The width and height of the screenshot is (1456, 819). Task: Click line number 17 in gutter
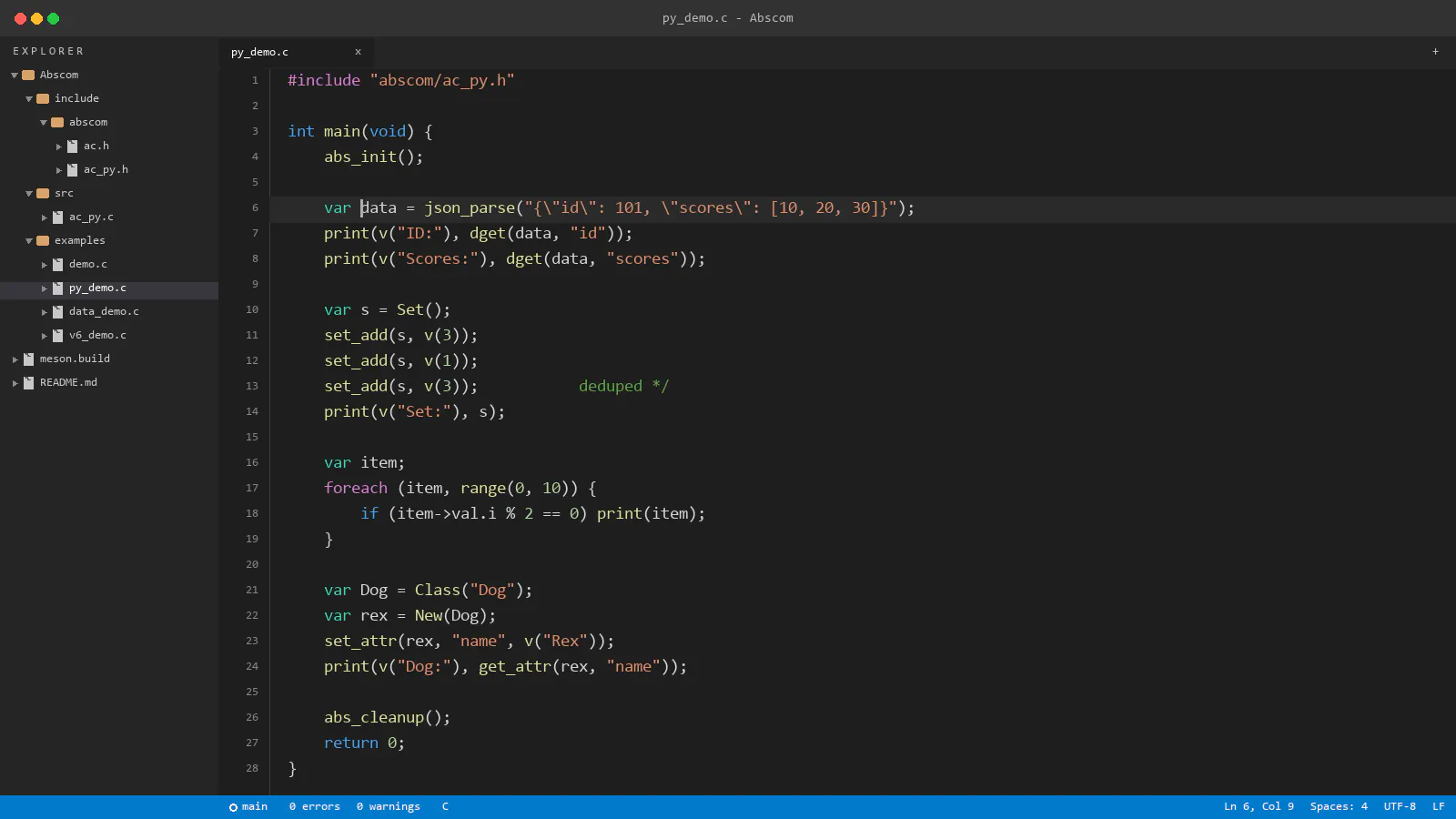pos(252,488)
